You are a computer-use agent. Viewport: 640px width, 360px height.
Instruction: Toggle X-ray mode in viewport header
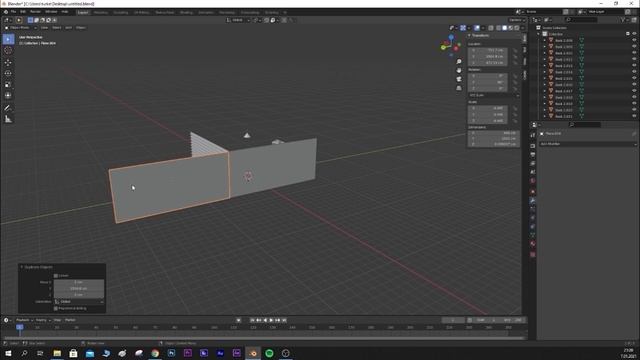tap(491, 28)
